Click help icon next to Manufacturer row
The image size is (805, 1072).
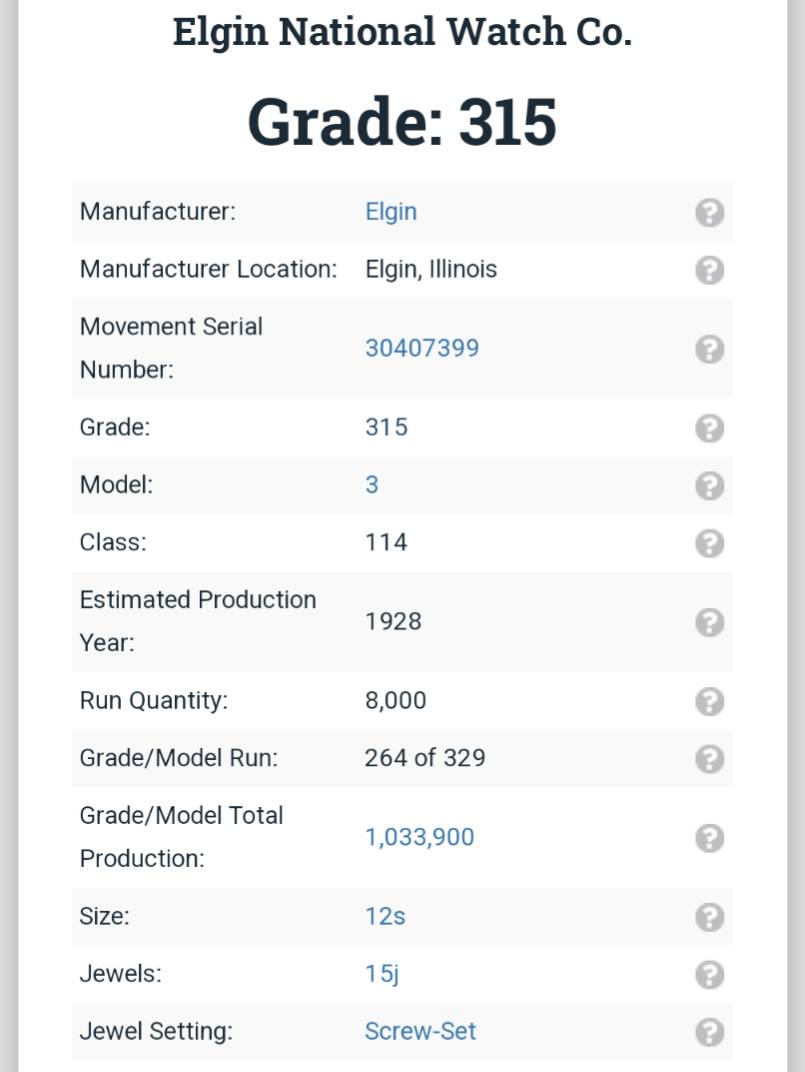[x=709, y=213]
